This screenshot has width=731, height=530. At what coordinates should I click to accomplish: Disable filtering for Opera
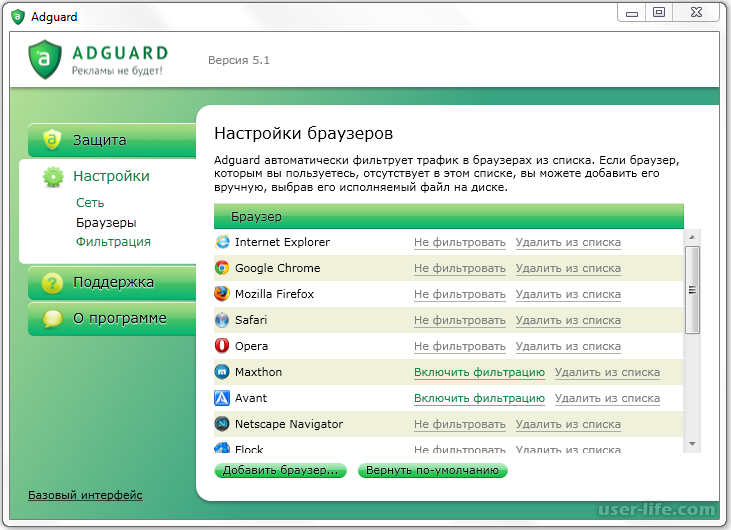coord(460,346)
